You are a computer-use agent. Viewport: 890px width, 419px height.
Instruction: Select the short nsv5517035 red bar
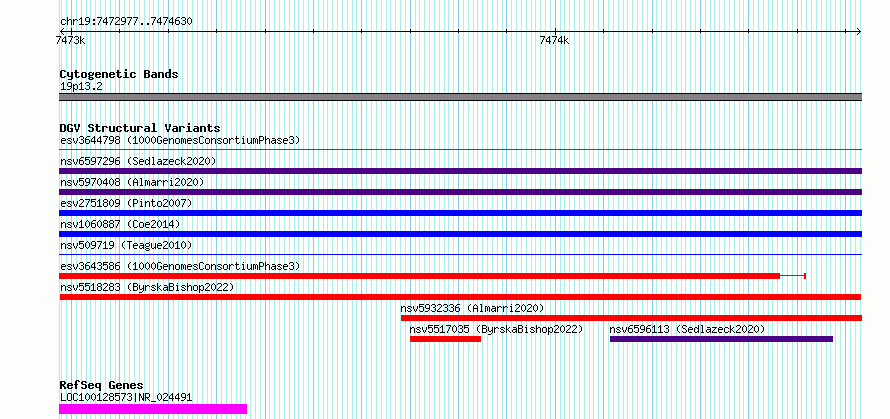point(446,339)
